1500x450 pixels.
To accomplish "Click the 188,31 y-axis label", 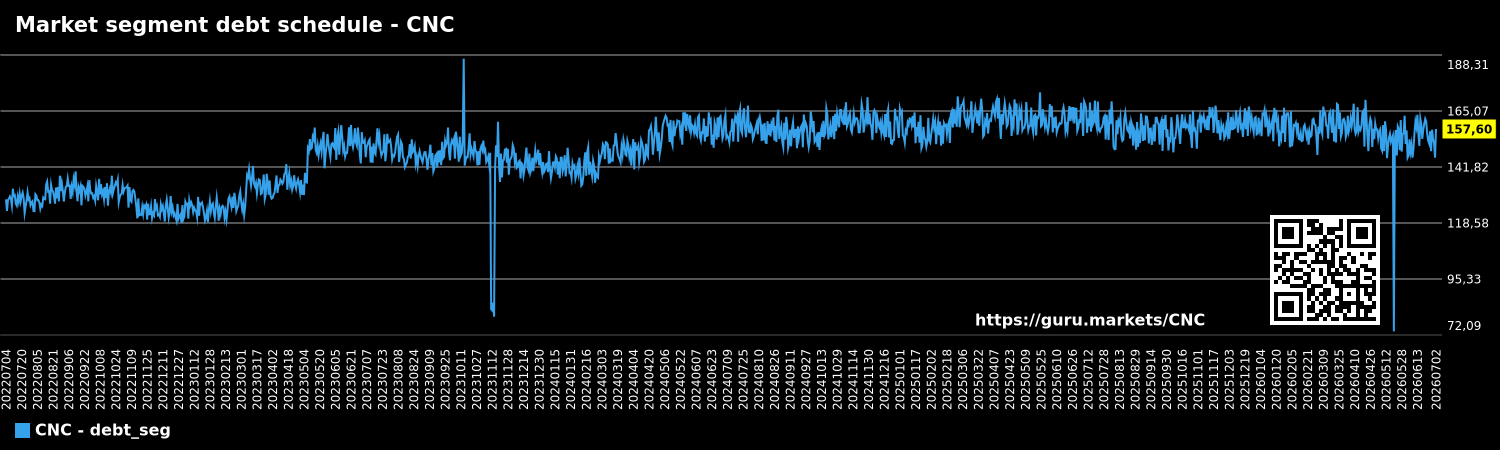I will pyautogui.click(x=1467, y=65).
